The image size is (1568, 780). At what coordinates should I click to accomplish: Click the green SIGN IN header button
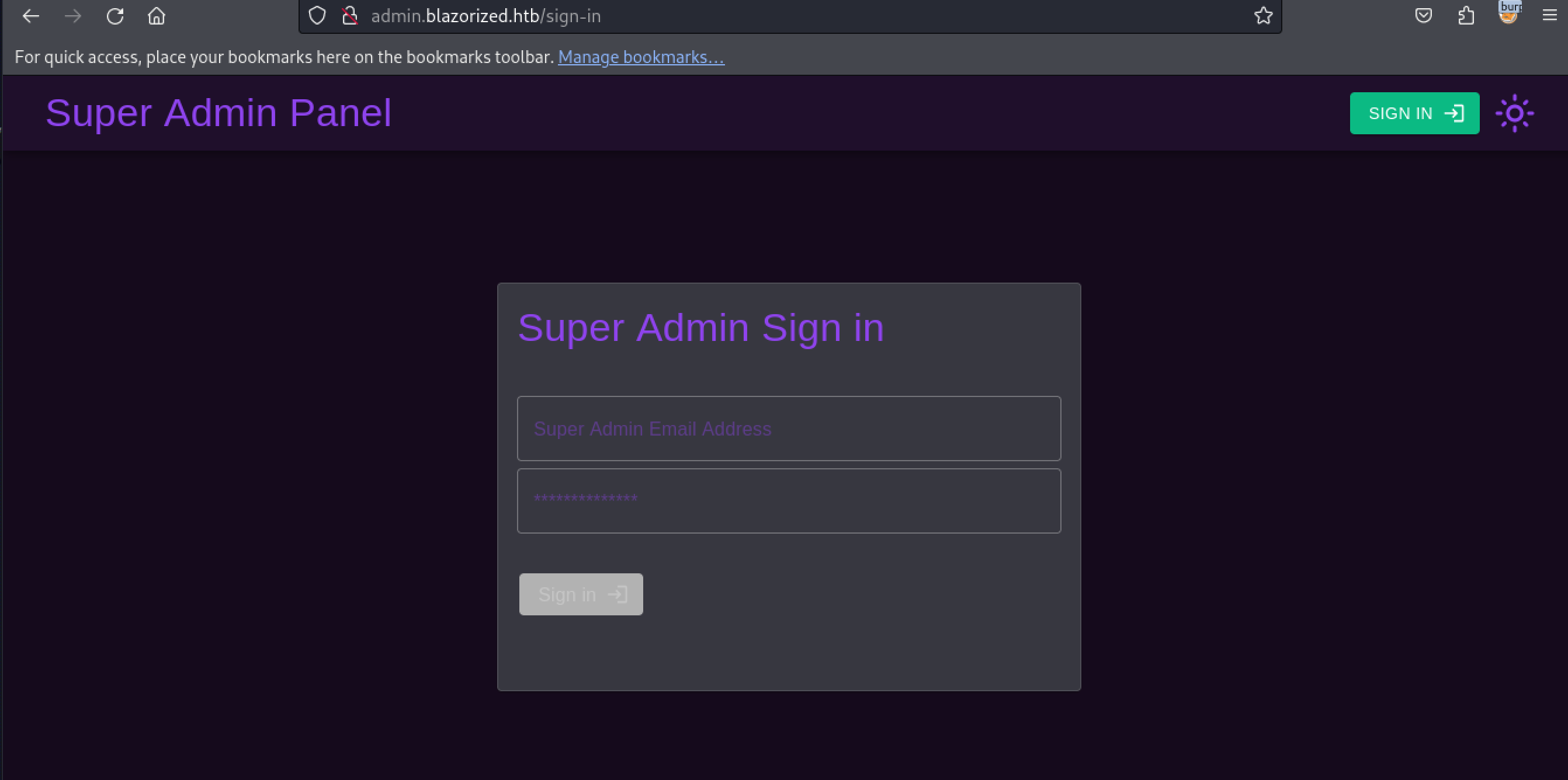point(1414,113)
